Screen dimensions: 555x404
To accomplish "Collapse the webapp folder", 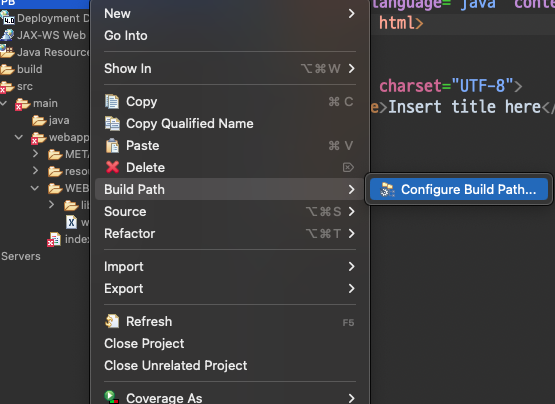I will pyautogui.click(x=19, y=137).
